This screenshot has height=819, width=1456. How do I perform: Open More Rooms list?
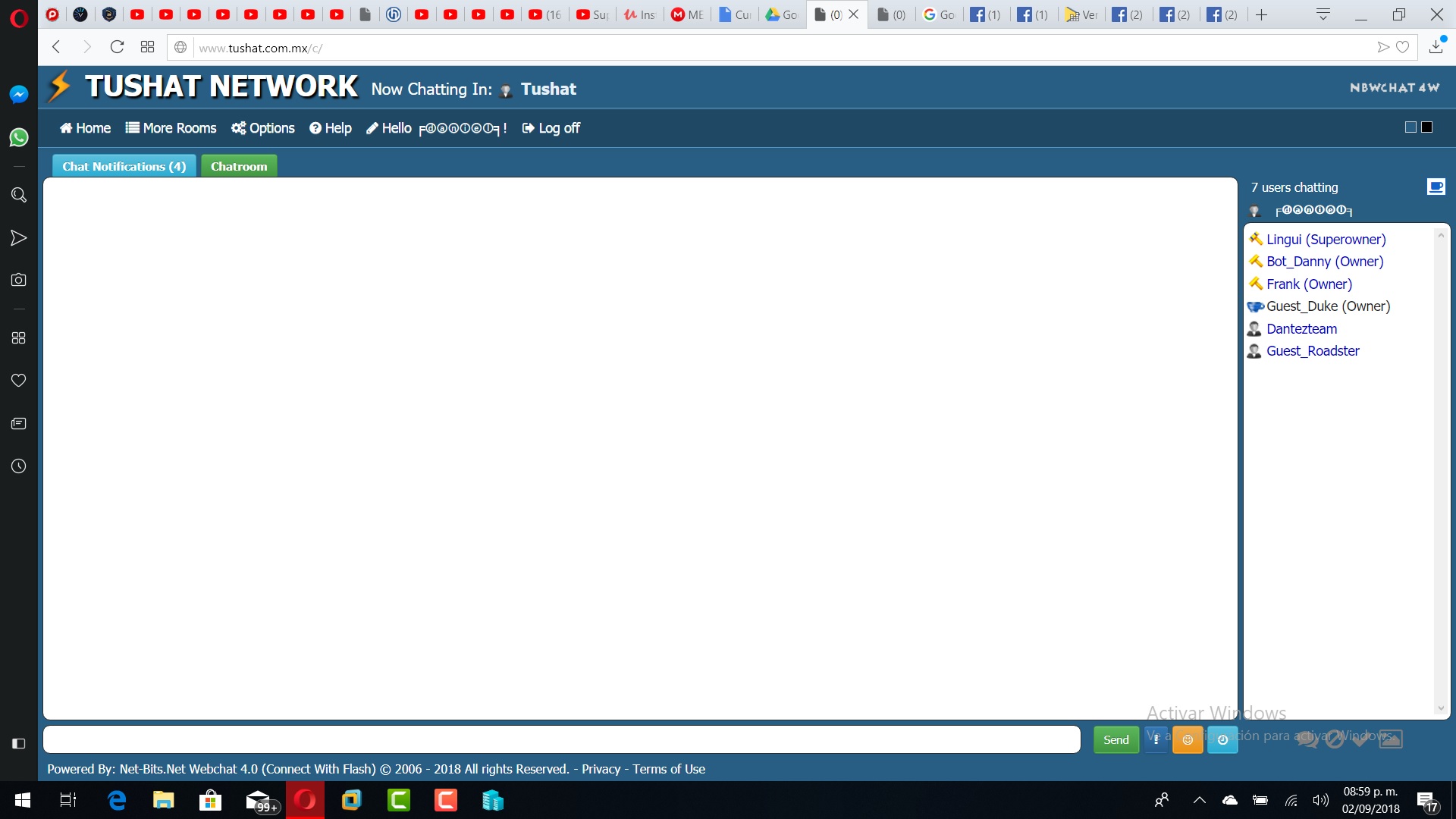[171, 128]
